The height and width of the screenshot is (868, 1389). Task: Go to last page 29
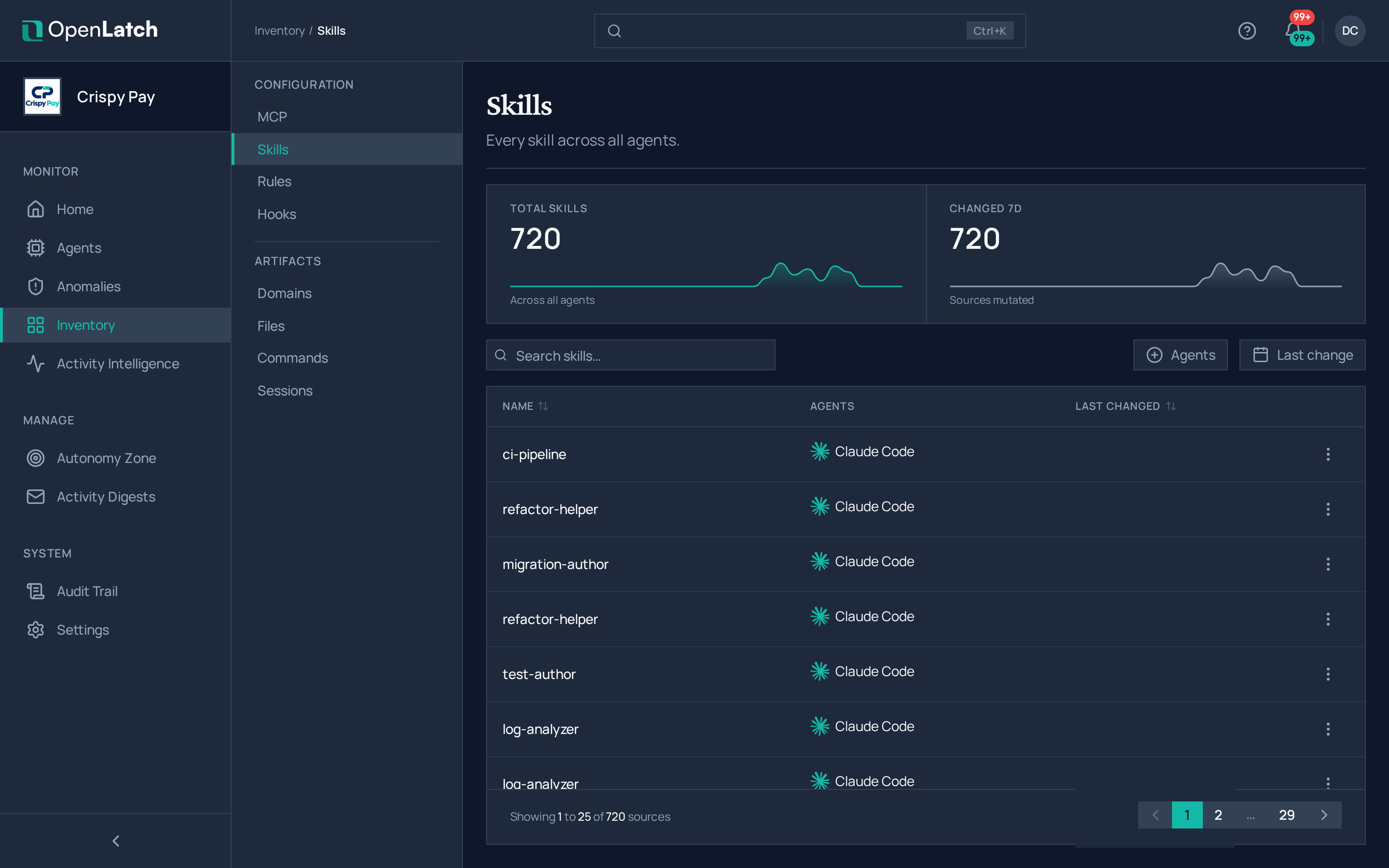tap(1286, 814)
